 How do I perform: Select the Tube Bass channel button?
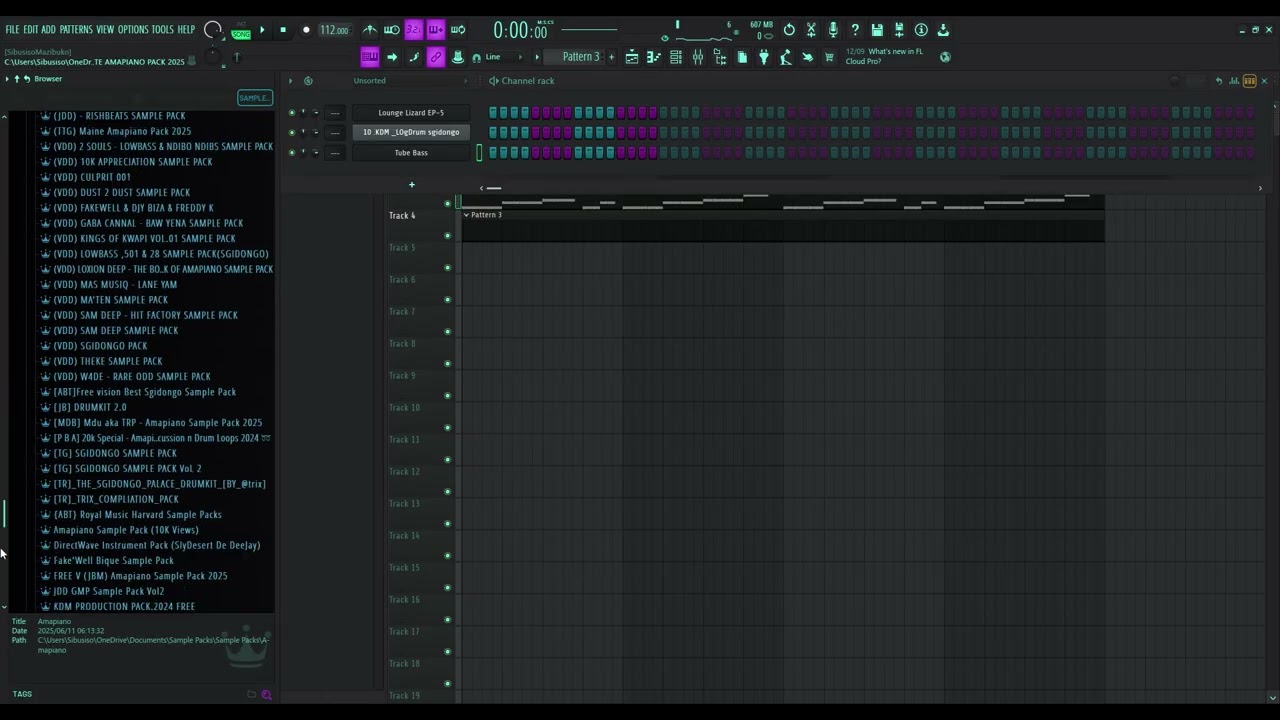click(x=411, y=153)
